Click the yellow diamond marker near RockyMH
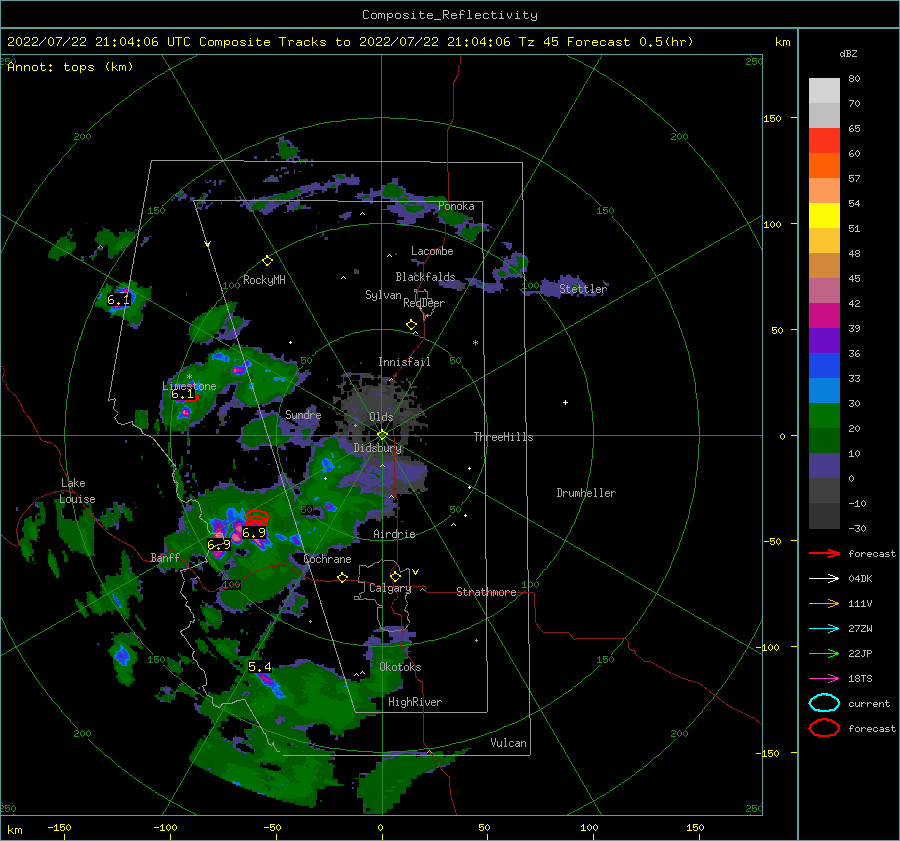 pyautogui.click(x=267, y=261)
